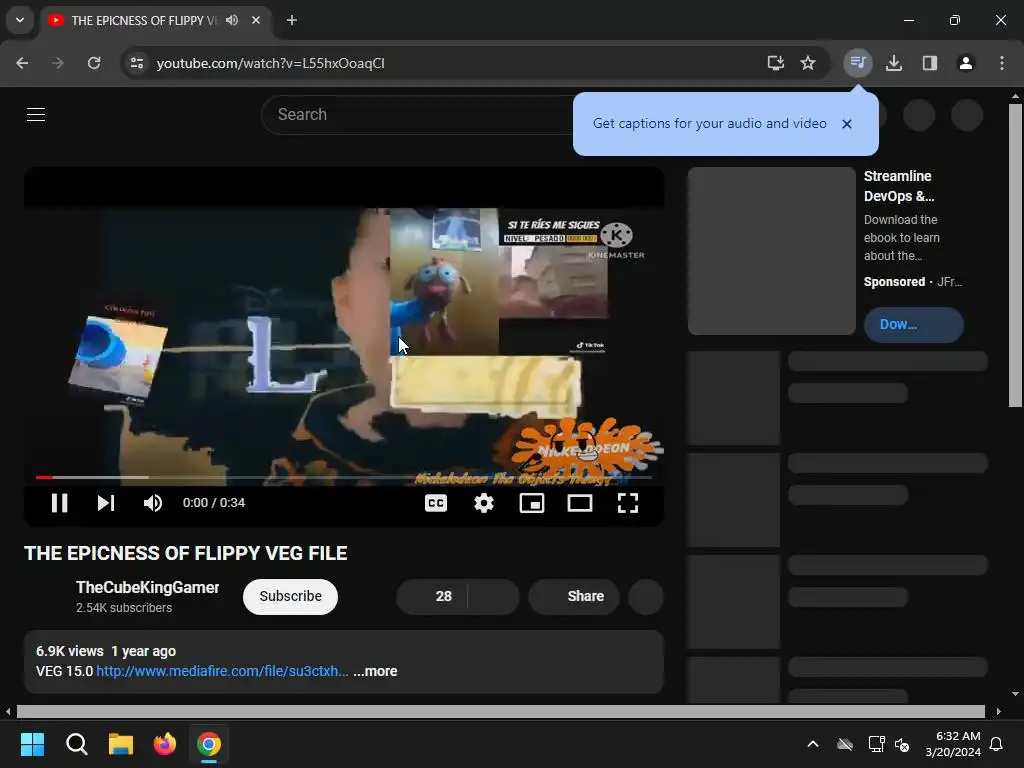This screenshot has height=768, width=1024.
Task: Open Chrome downloads icon
Action: pos(894,63)
